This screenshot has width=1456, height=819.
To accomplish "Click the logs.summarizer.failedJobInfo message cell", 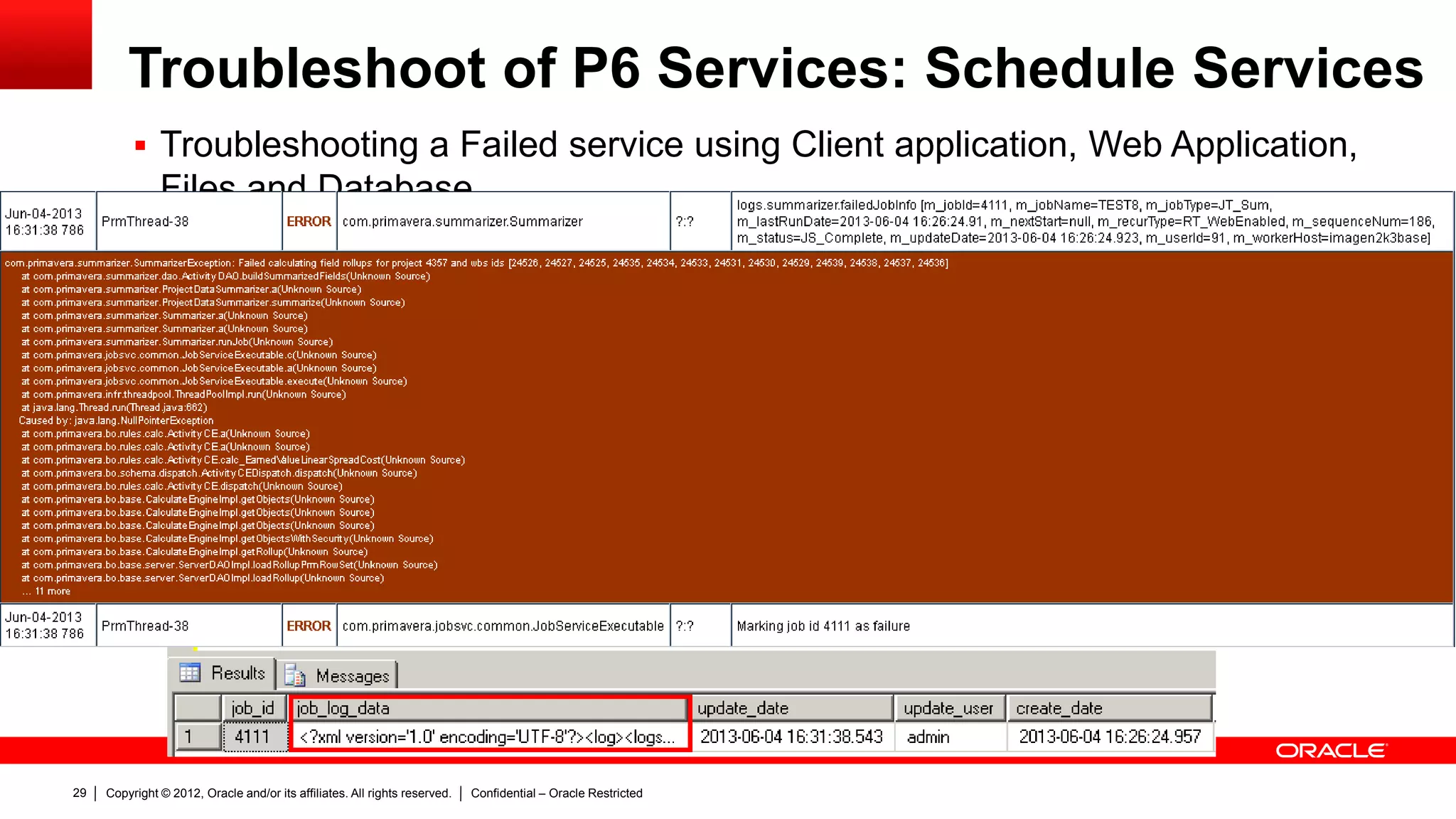I will point(1092,221).
